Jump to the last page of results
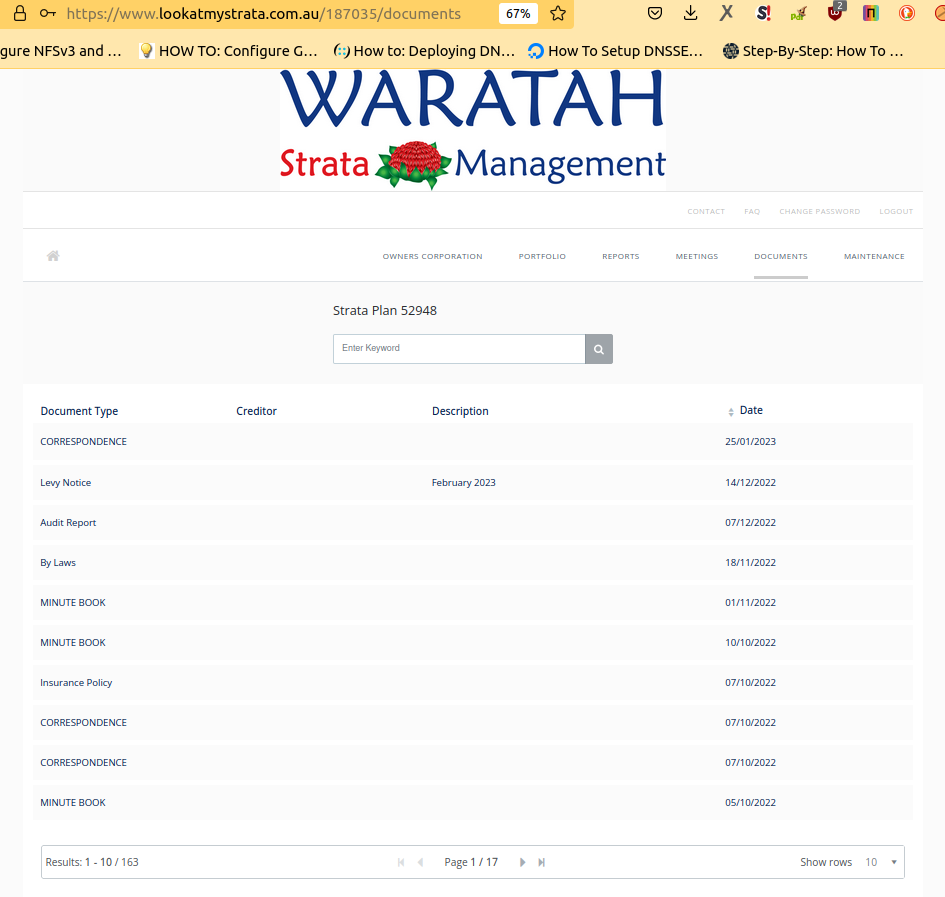The image size is (945, 897). click(542, 862)
